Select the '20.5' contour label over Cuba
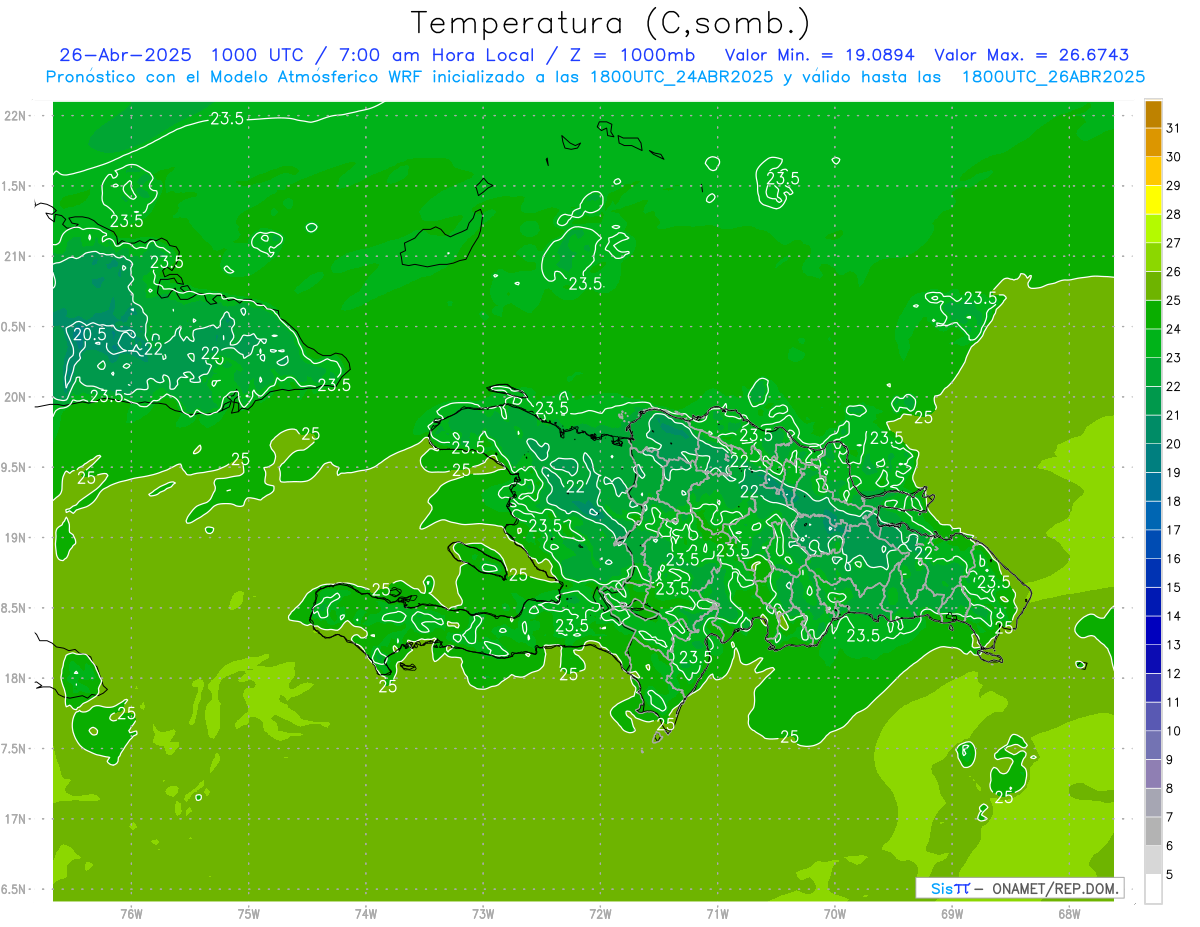This screenshot has height=927, width=1200. pos(89,334)
